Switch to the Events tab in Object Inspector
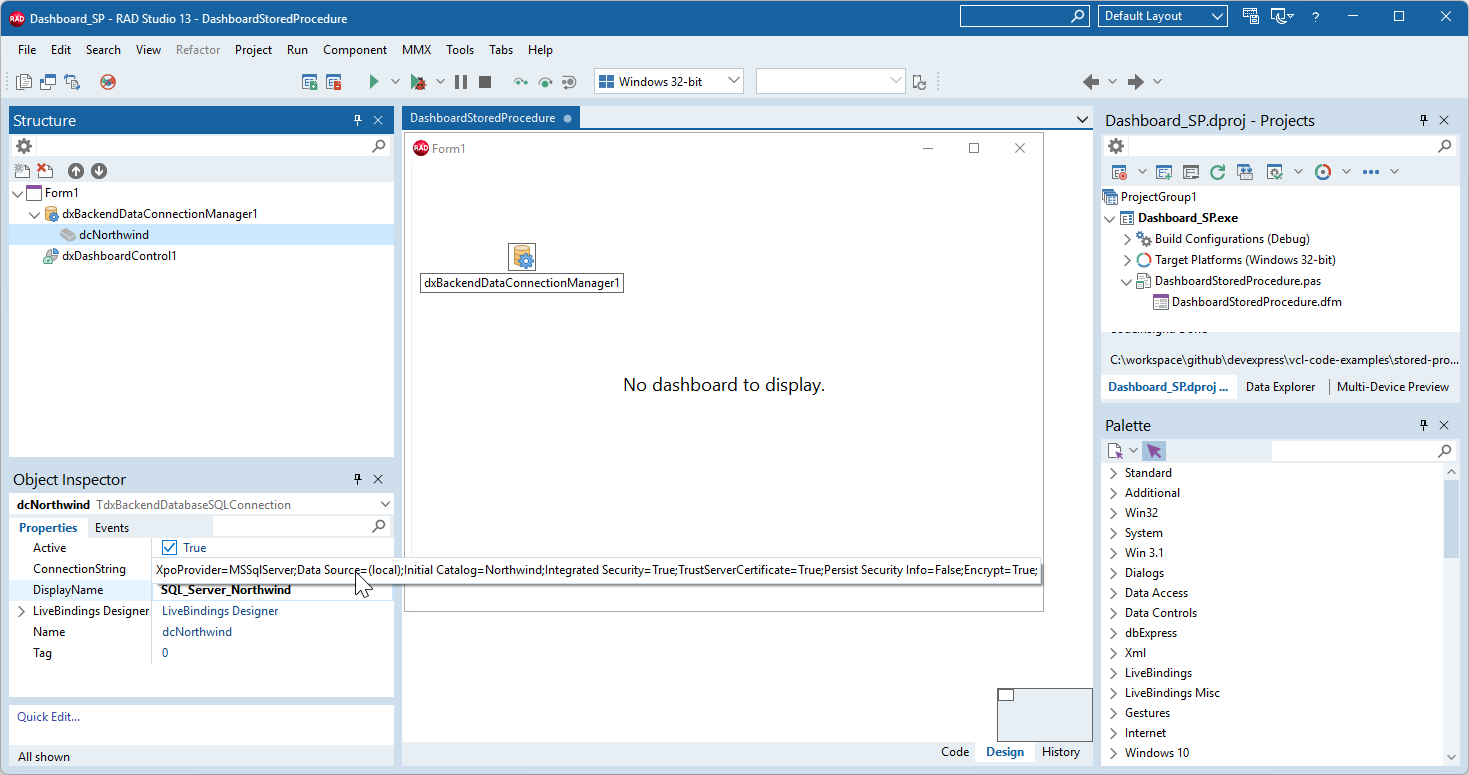Viewport: 1469px width, 775px height. click(x=111, y=528)
